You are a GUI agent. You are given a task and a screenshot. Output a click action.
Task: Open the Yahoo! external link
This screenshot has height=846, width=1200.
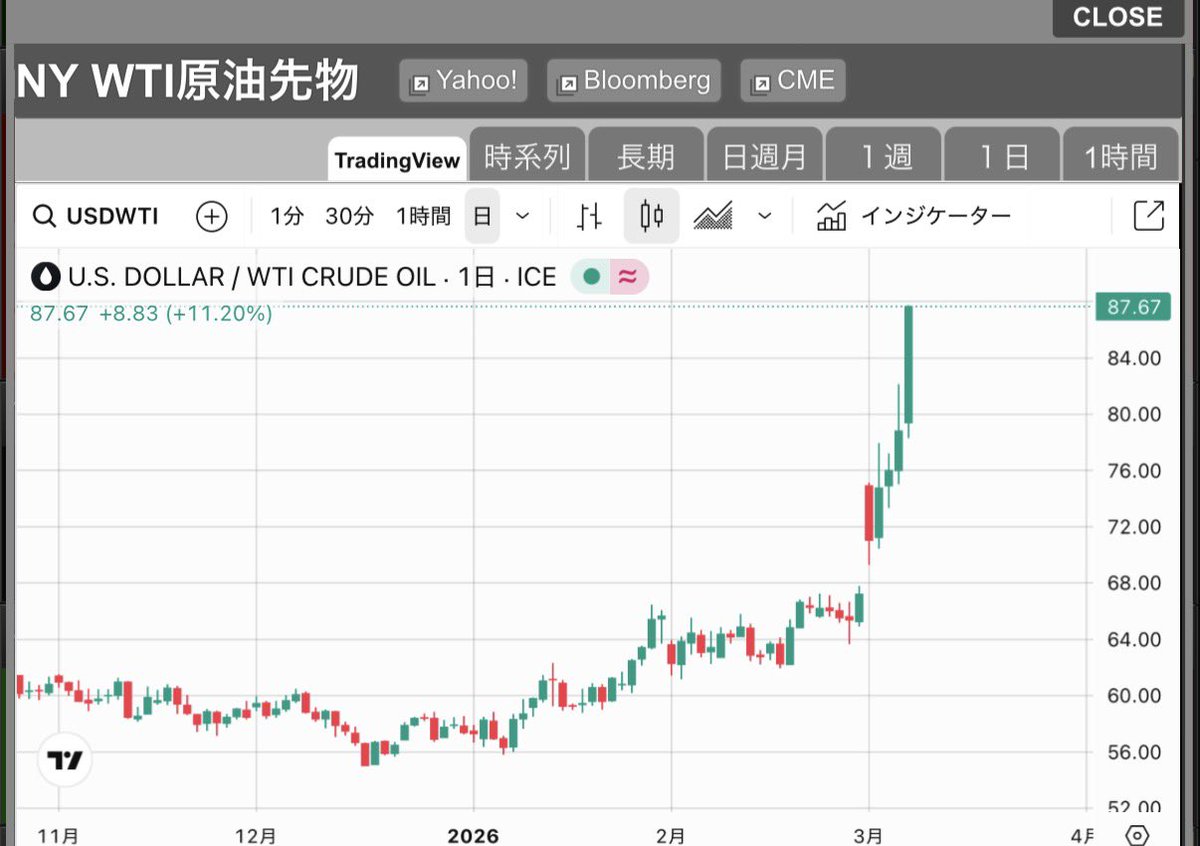pyautogui.click(x=463, y=81)
